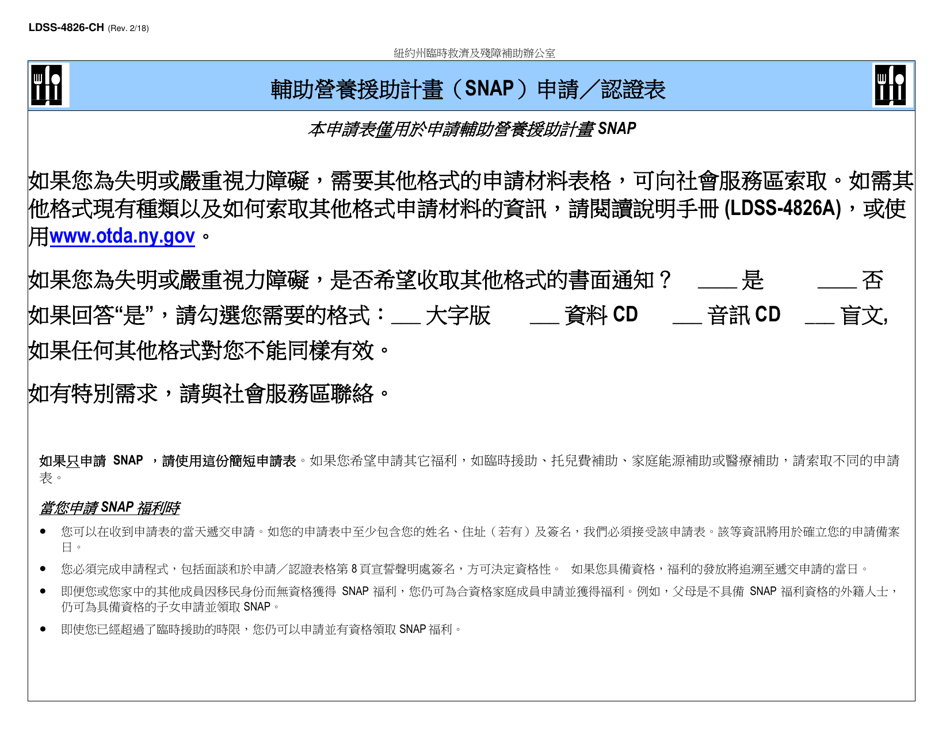Click the bold 如果只申請 SNAP paragraph
This screenshot has width=950, height=733.
tap(168, 461)
